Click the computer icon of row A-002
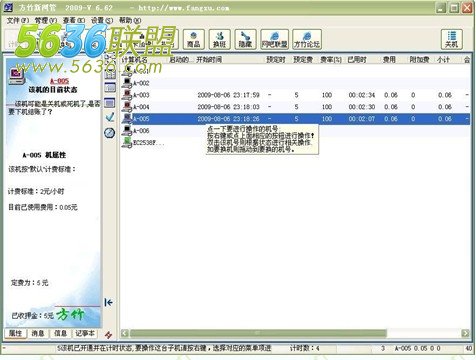Screen dimensions: 476x360 127,82
